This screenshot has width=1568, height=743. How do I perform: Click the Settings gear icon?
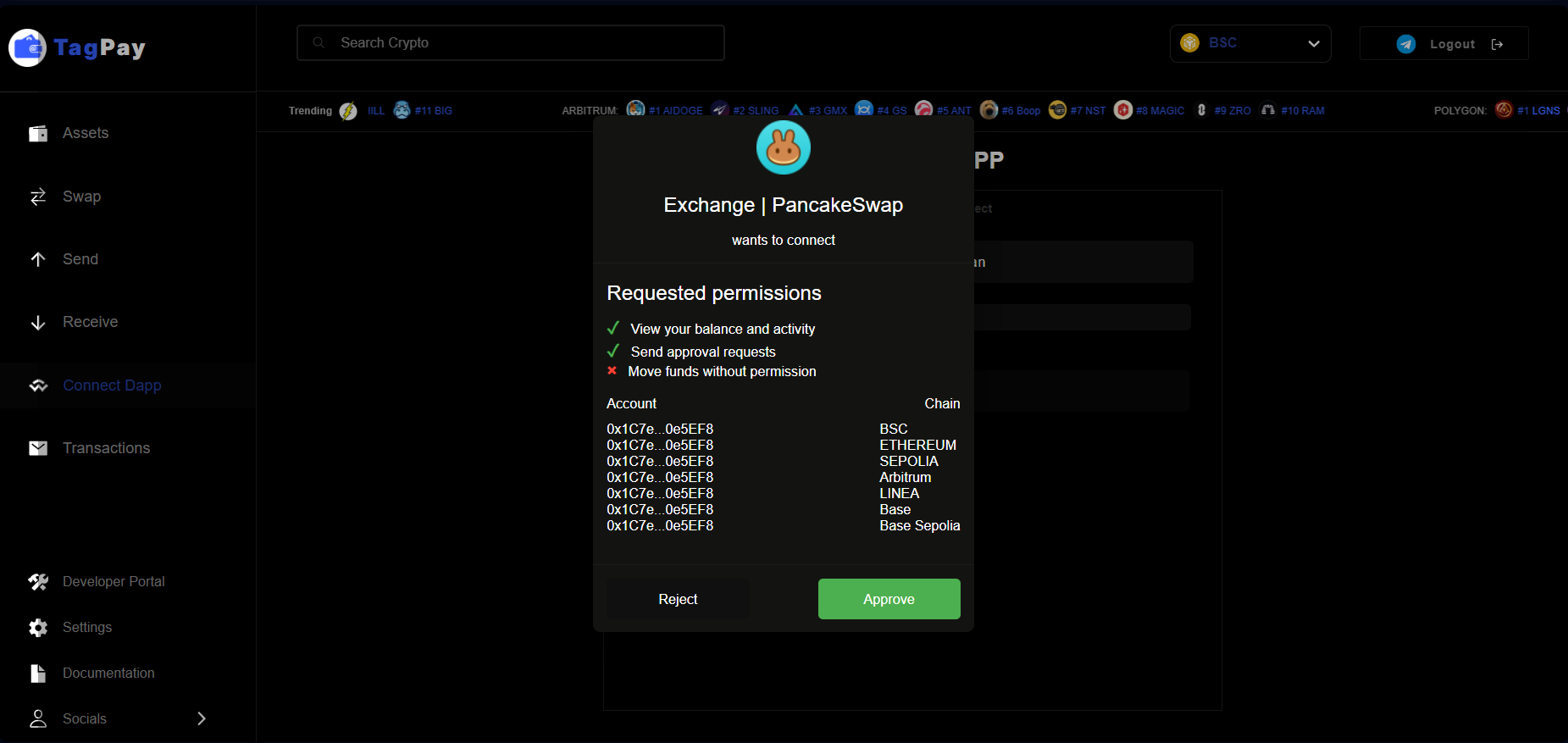[38, 628]
